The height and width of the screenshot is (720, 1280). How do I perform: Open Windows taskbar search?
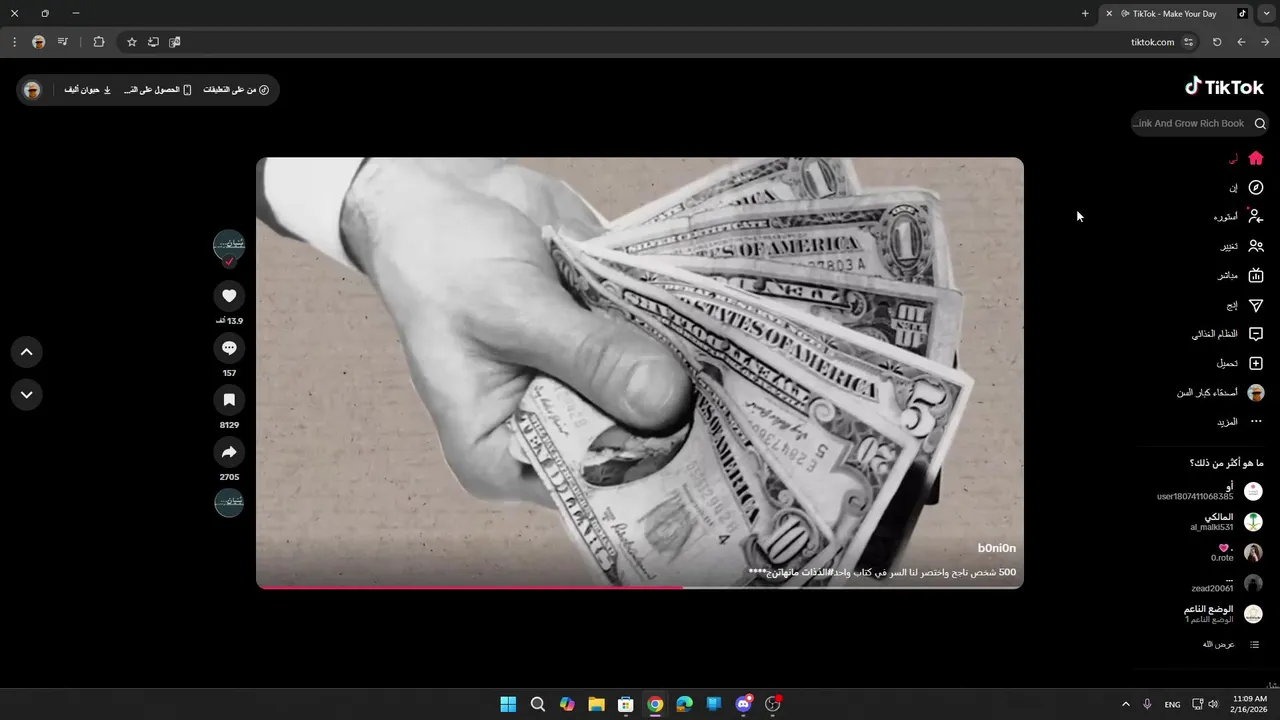tap(538, 704)
